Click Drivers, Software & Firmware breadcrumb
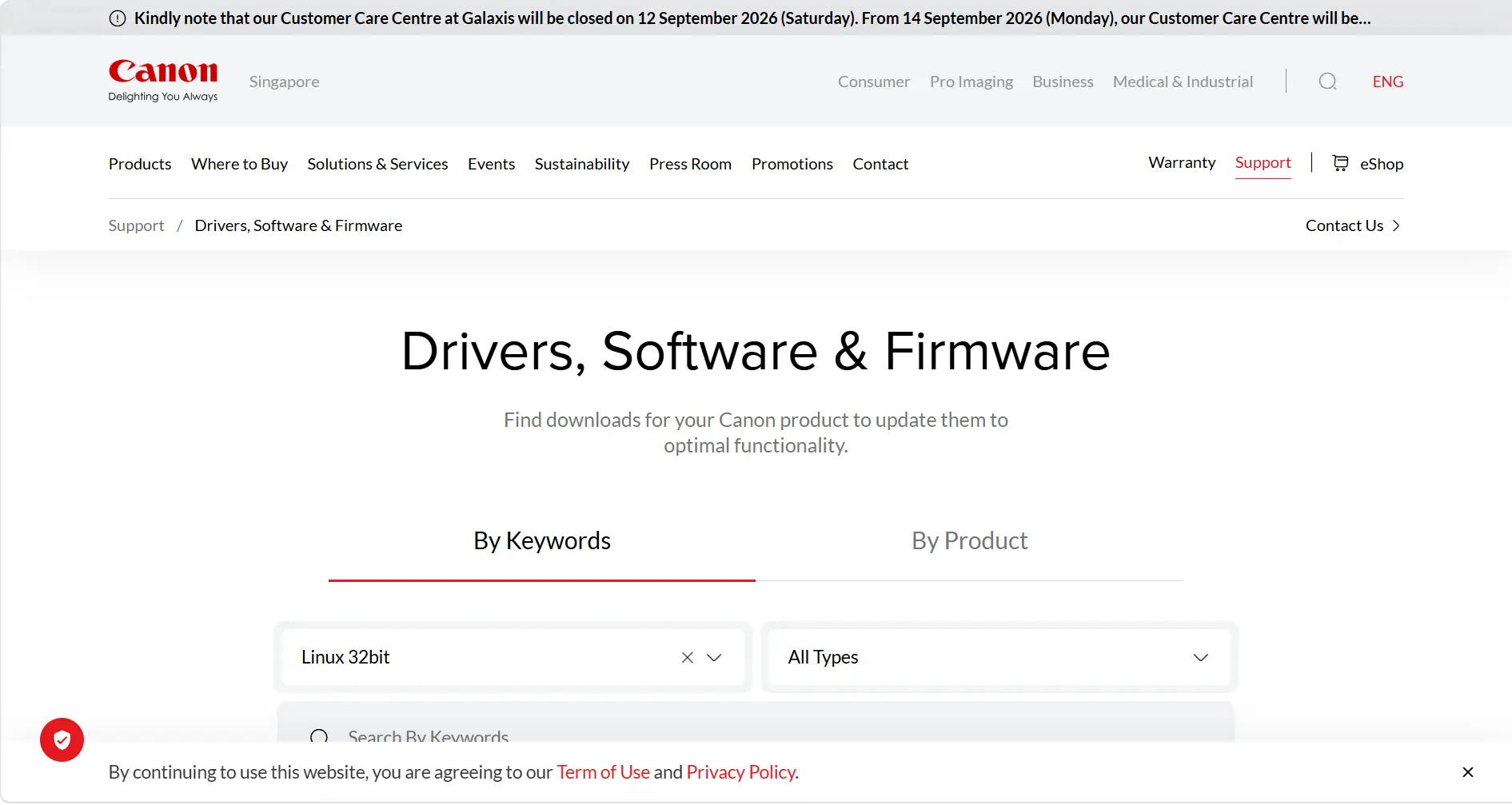 coord(298,225)
